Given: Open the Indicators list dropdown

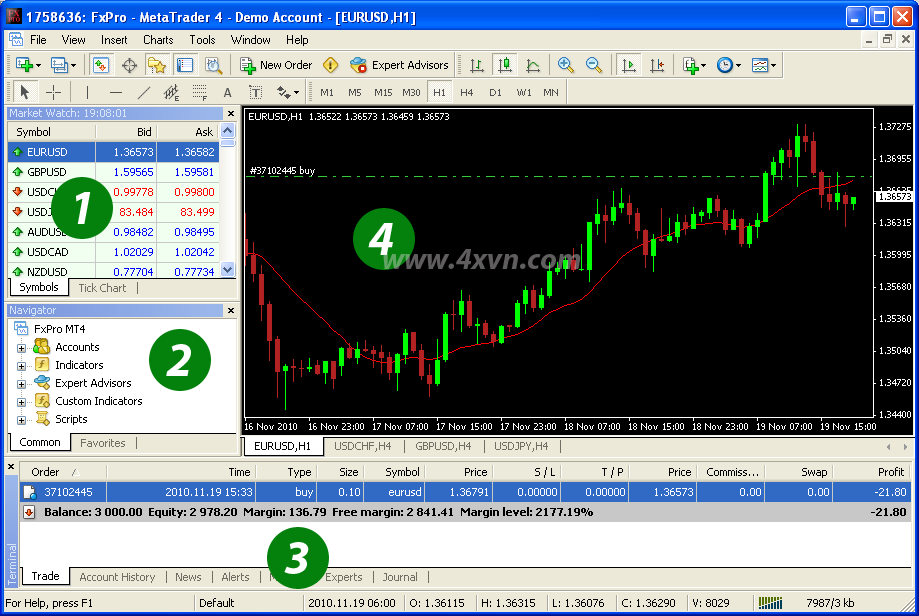Looking at the screenshot, I should pos(695,65).
